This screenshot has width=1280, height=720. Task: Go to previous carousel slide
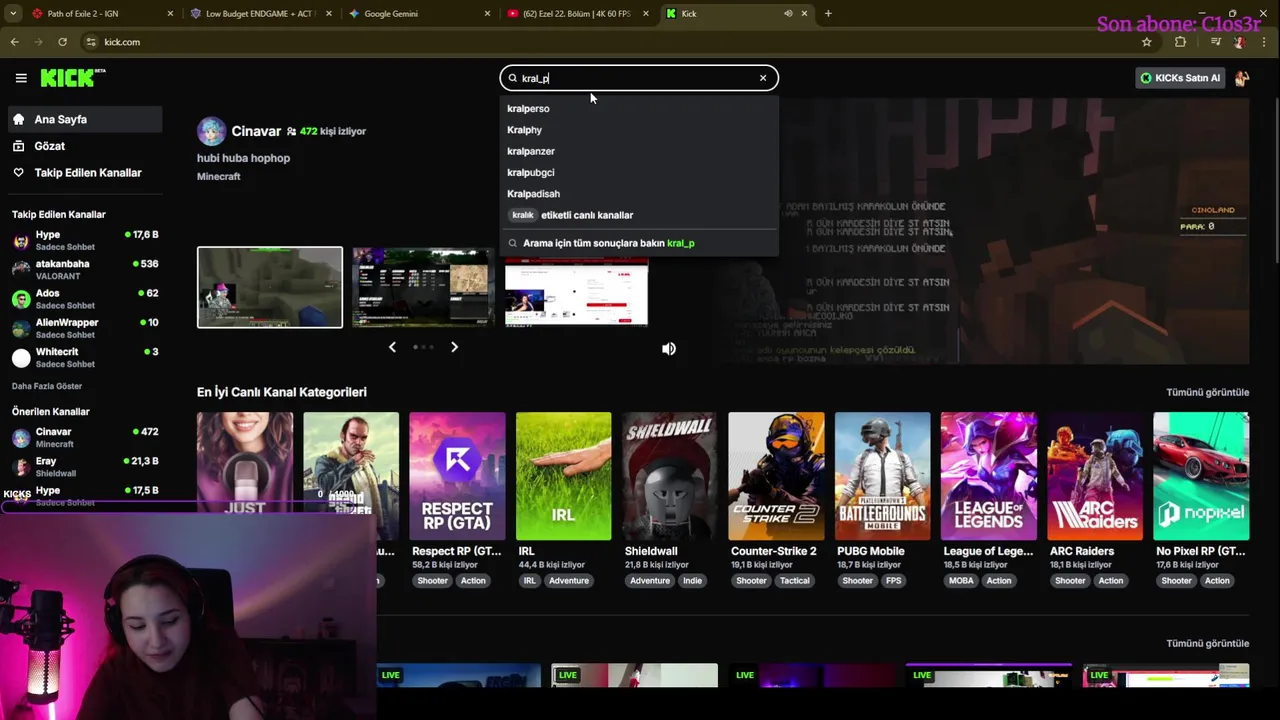pyautogui.click(x=392, y=347)
